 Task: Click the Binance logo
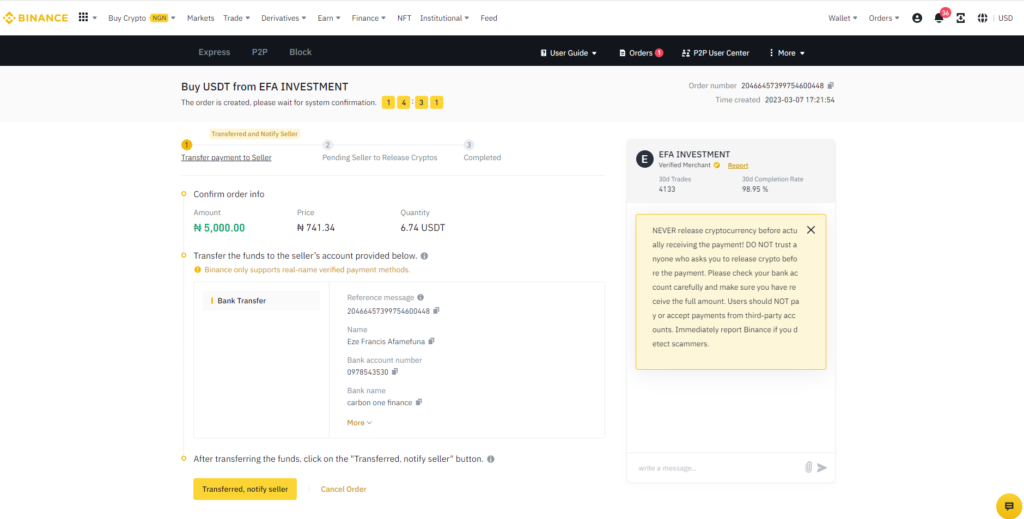[x=35, y=18]
